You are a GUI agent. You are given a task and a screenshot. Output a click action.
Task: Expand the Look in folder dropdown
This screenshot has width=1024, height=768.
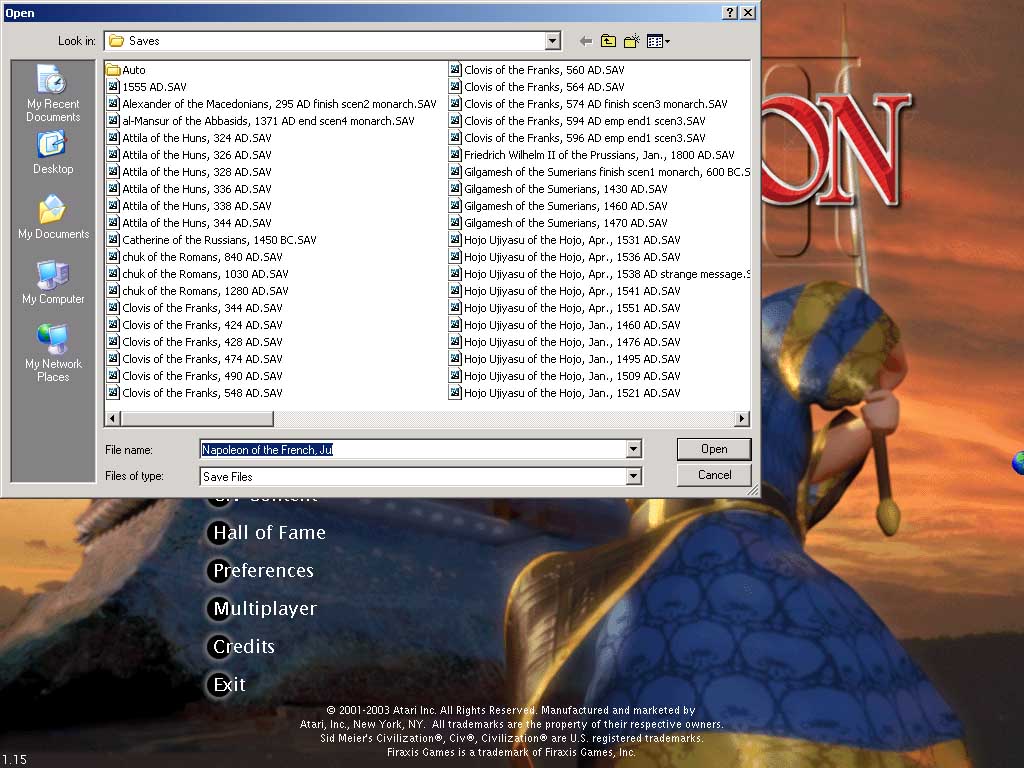(x=552, y=41)
